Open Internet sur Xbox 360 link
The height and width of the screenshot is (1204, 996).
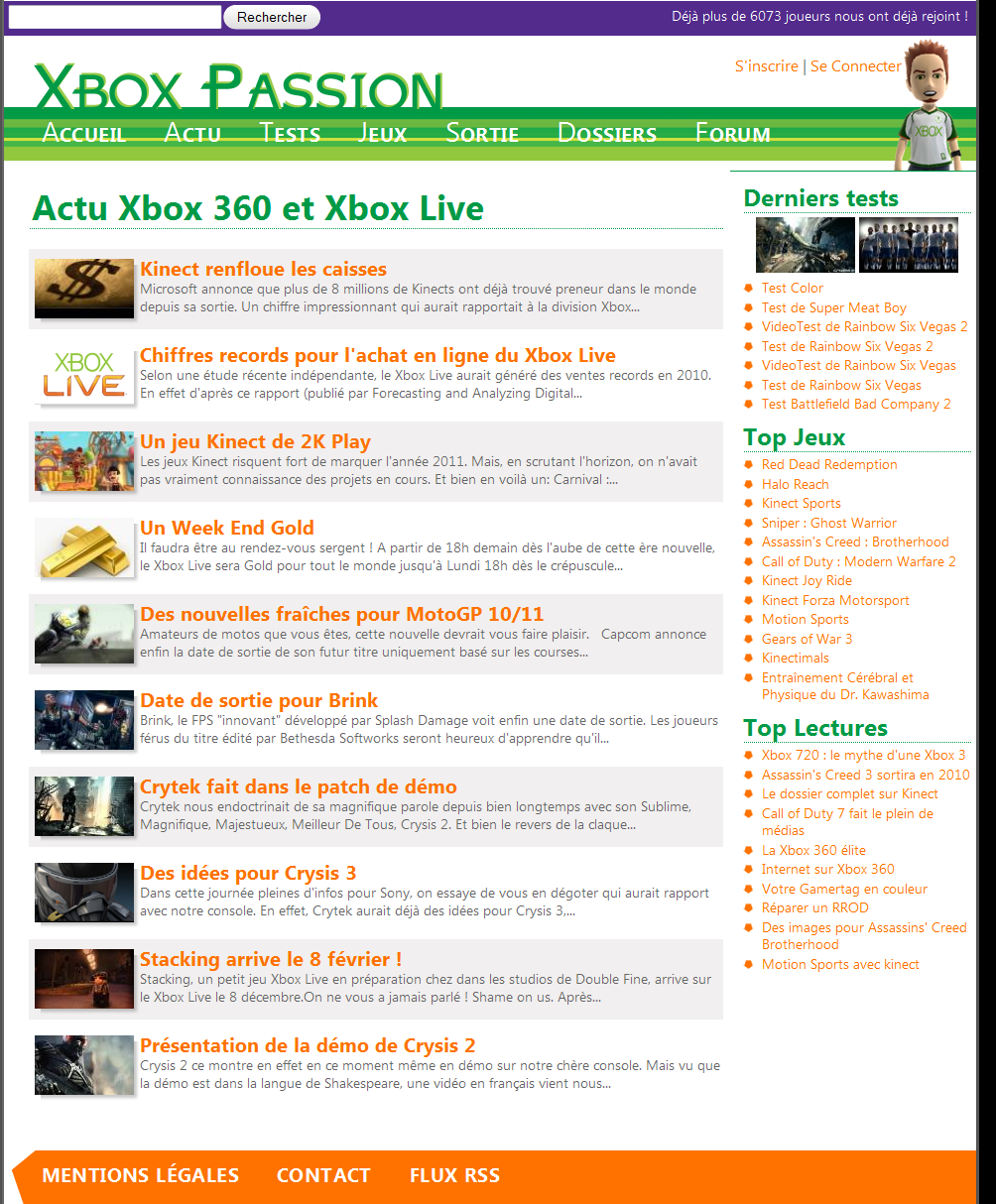(828, 869)
